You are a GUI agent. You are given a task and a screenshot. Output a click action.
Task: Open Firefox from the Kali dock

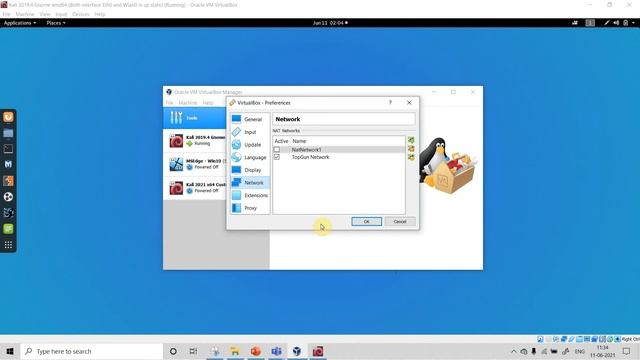8,117
